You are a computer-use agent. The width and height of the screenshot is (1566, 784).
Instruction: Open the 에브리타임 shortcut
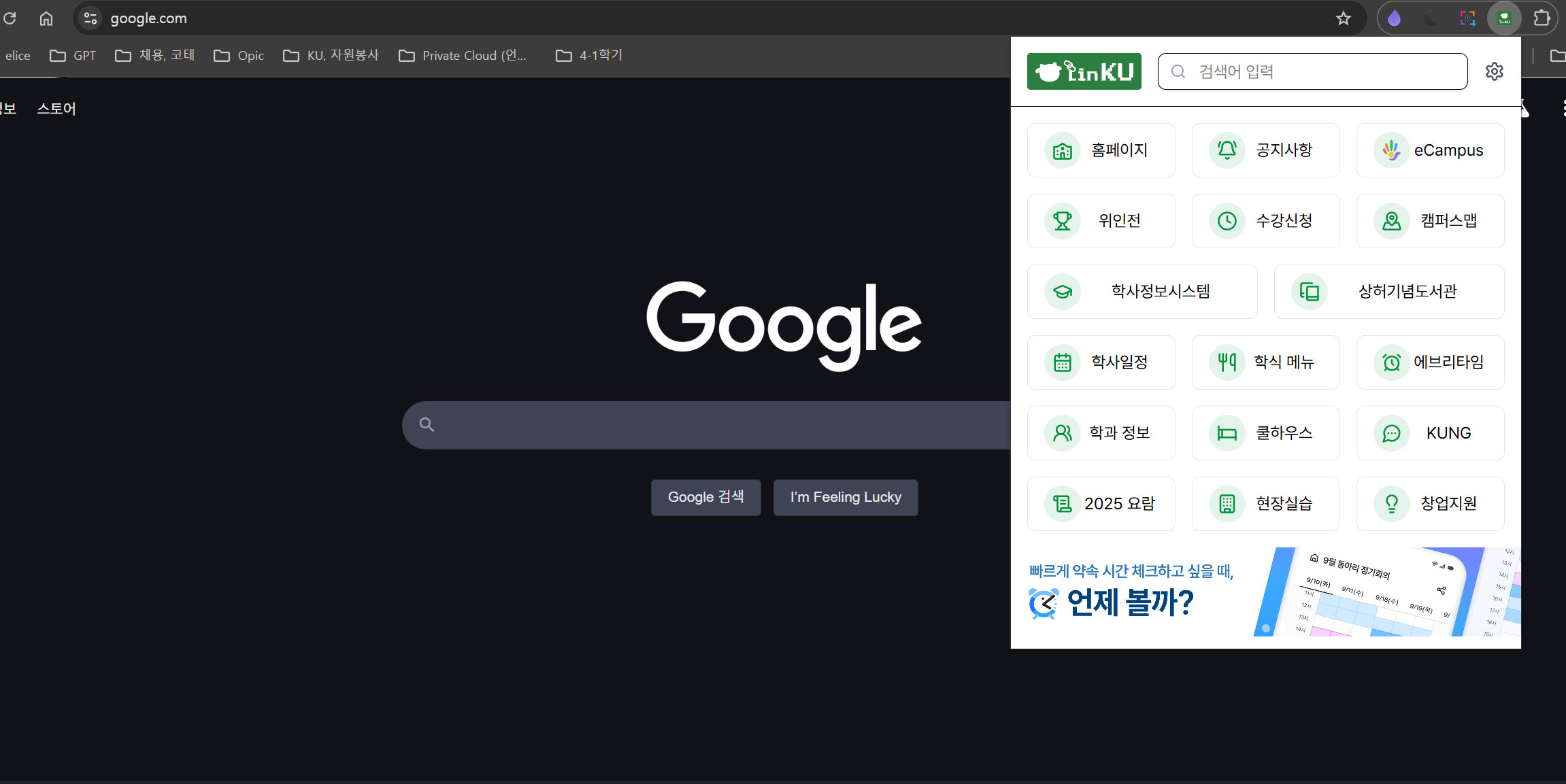(x=1430, y=362)
